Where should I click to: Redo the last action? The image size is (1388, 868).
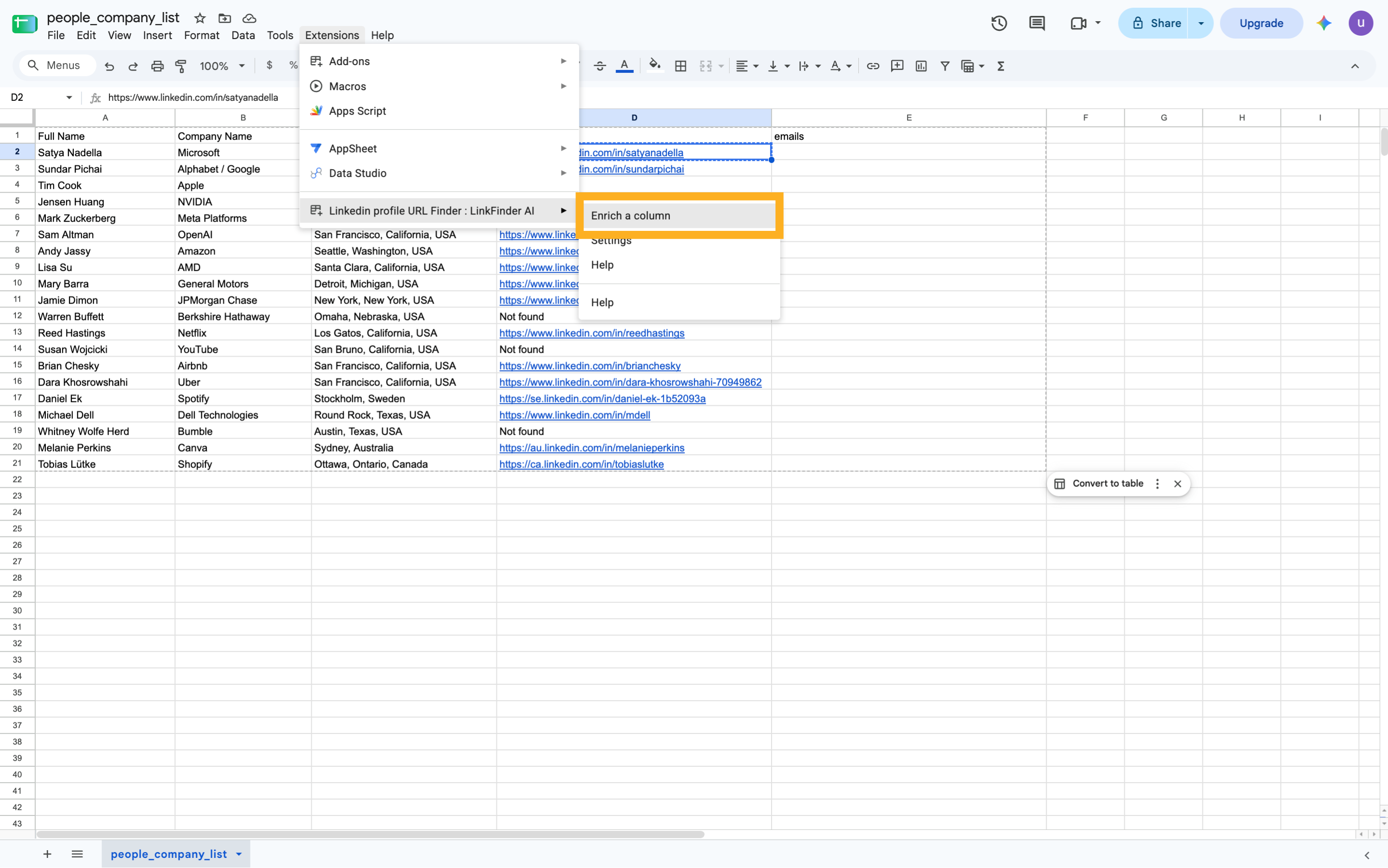click(x=133, y=66)
